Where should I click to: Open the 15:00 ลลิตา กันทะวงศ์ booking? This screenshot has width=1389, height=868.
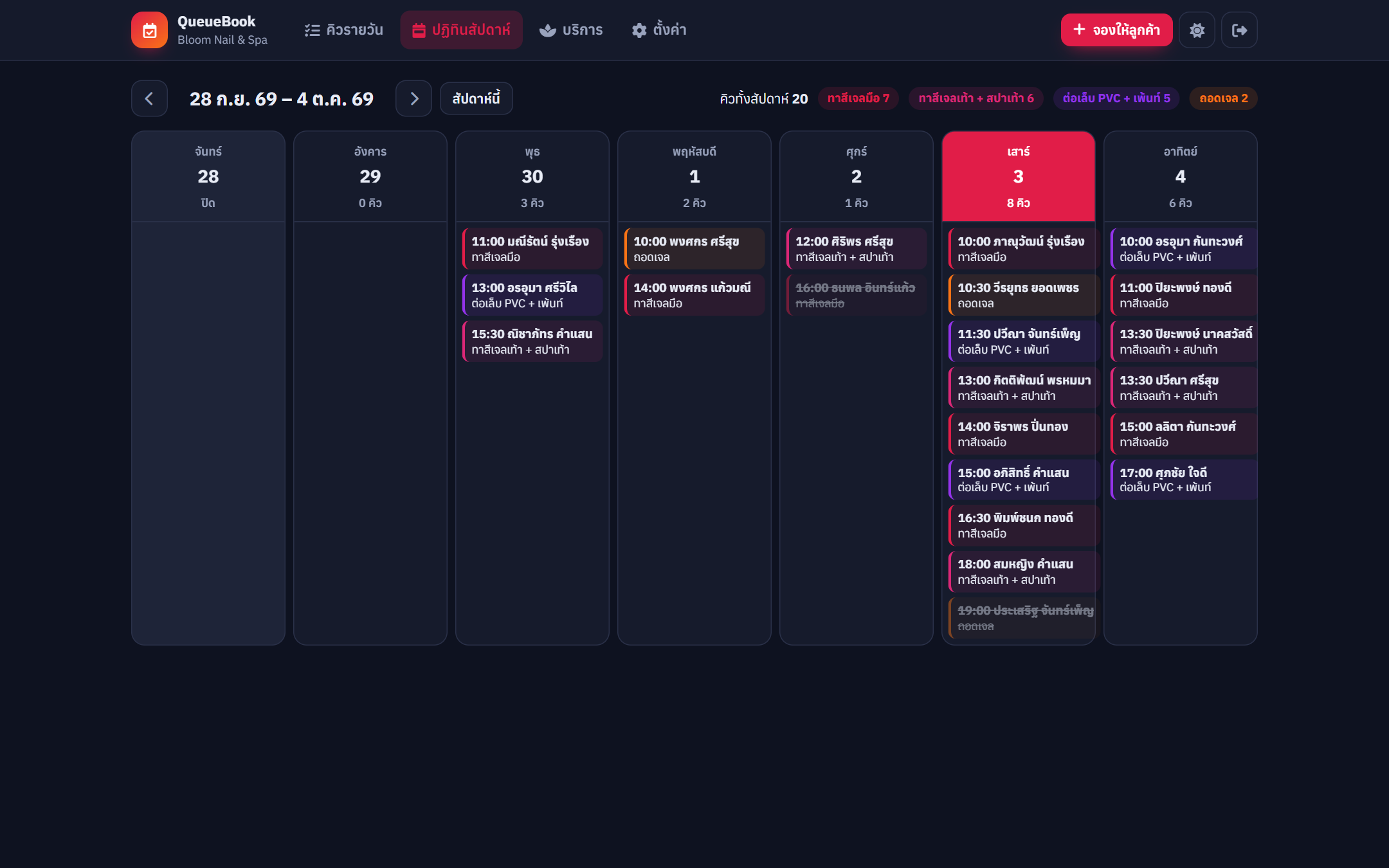(x=1184, y=434)
